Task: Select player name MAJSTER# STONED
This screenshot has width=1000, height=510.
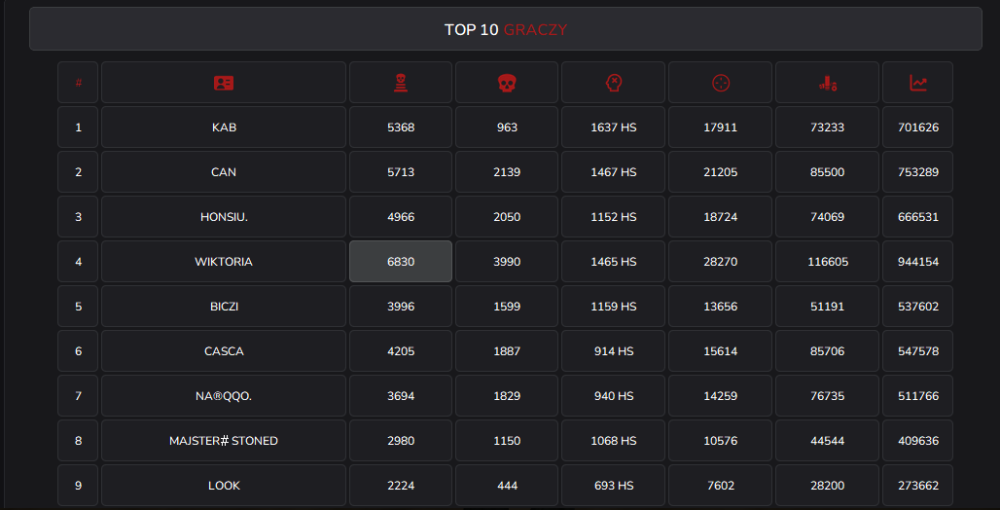Action: 224,441
